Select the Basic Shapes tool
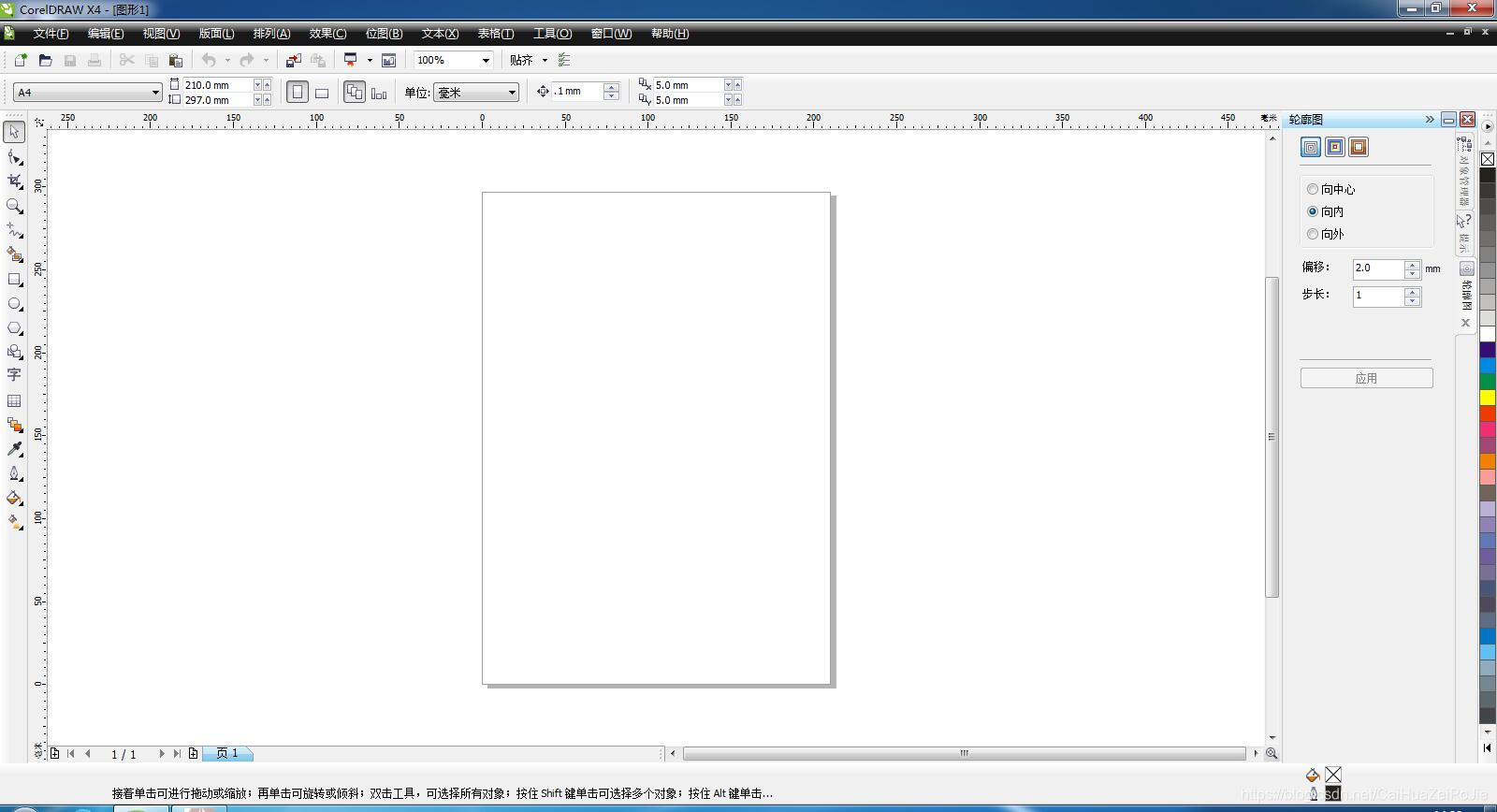This screenshot has height=812, width=1497. tap(14, 352)
